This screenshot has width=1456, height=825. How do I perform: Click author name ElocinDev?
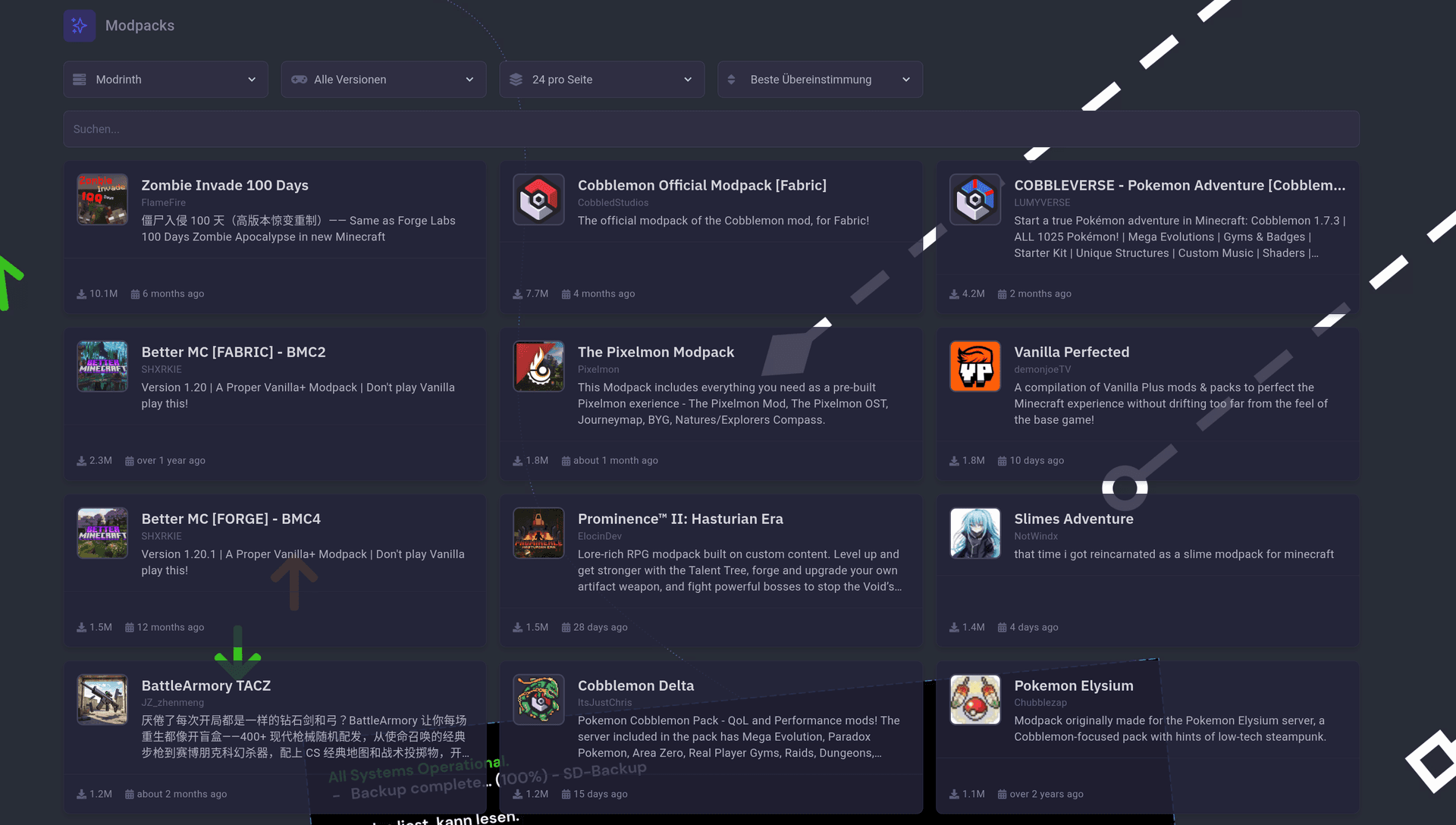pos(599,536)
